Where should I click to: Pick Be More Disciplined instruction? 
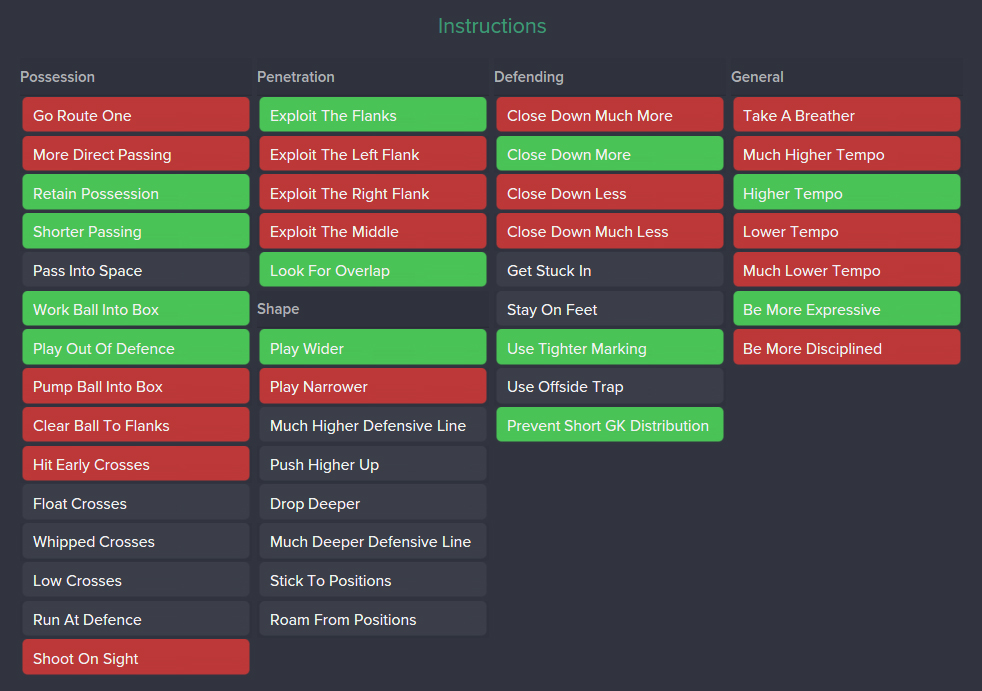click(846, 349)
